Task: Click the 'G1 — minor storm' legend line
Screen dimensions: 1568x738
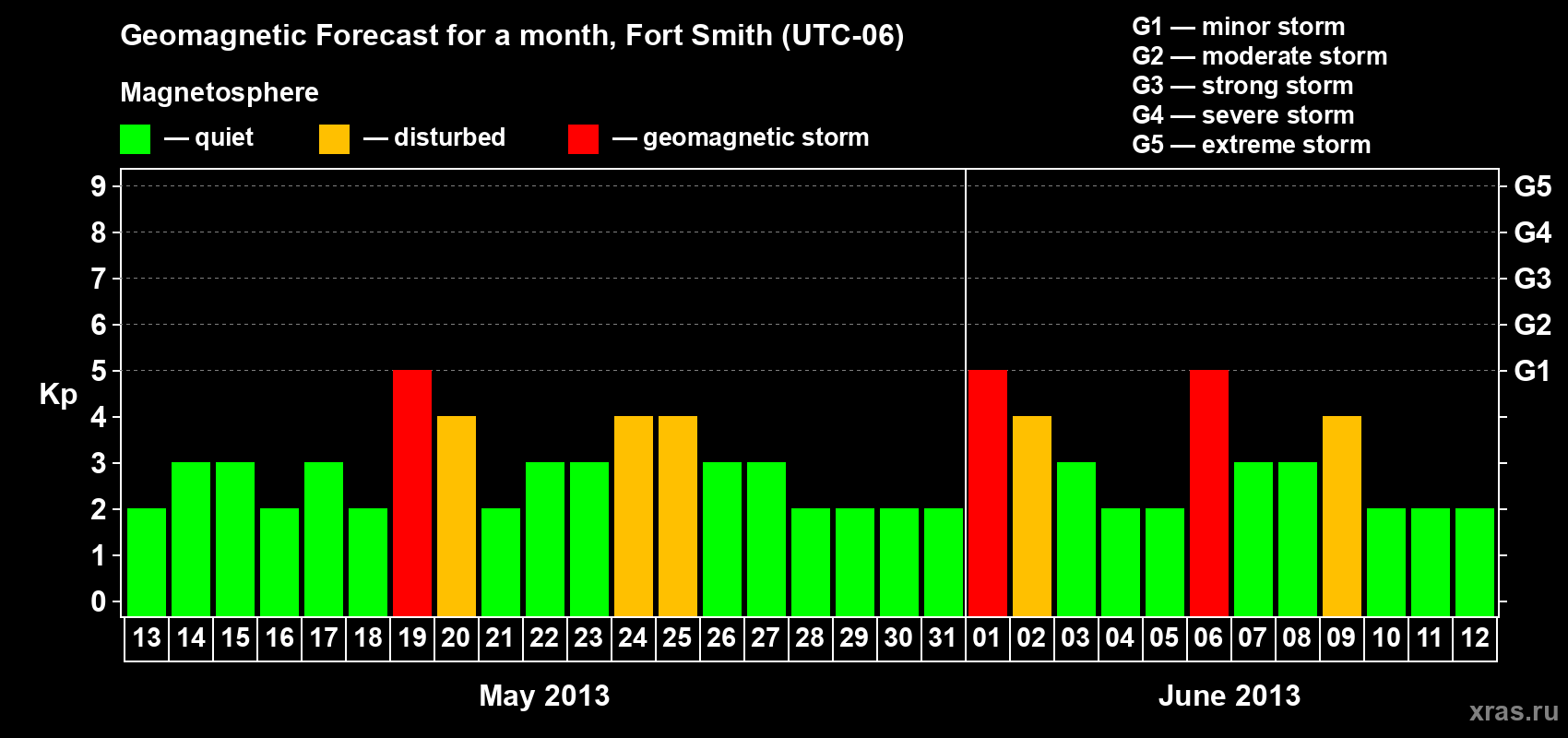Action: click(1239, 27)
